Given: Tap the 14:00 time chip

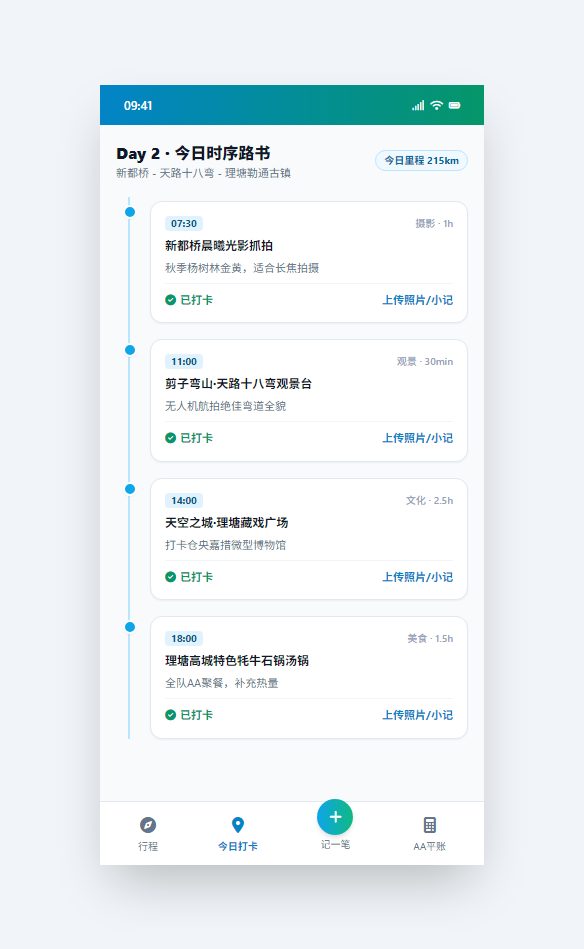Looking at the screenshot, I should (x=184, y=501).
